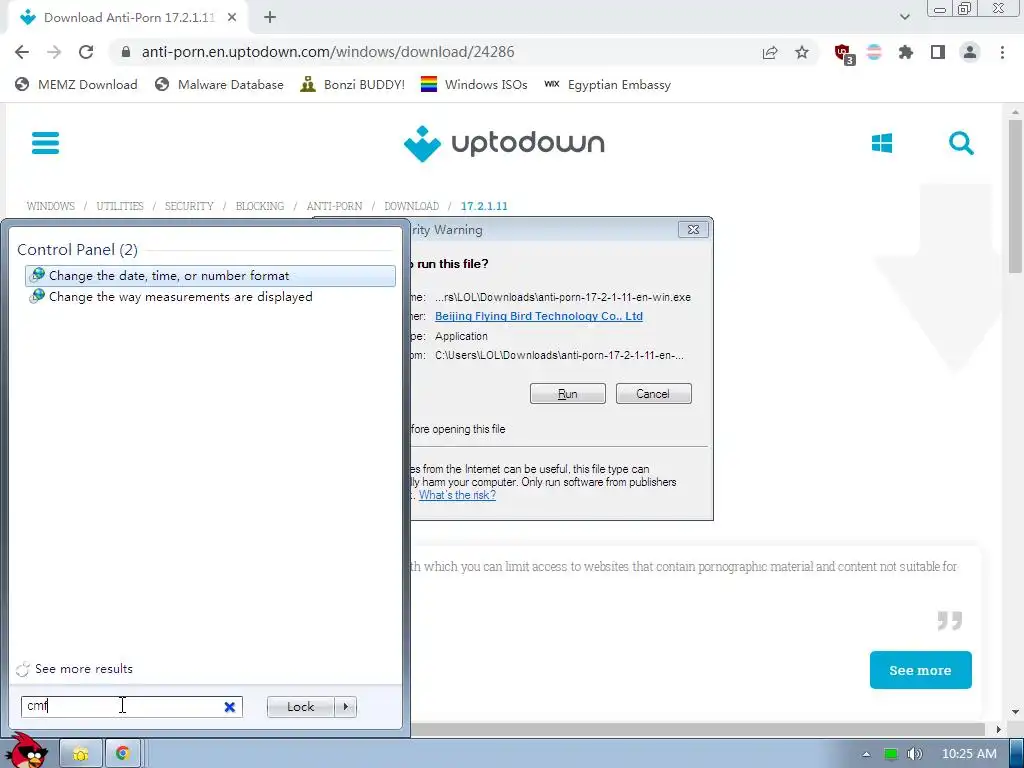This screenshot has width=1024, height=768.
Task: Open the tab search chevron
Action: [x=904, y=18]
